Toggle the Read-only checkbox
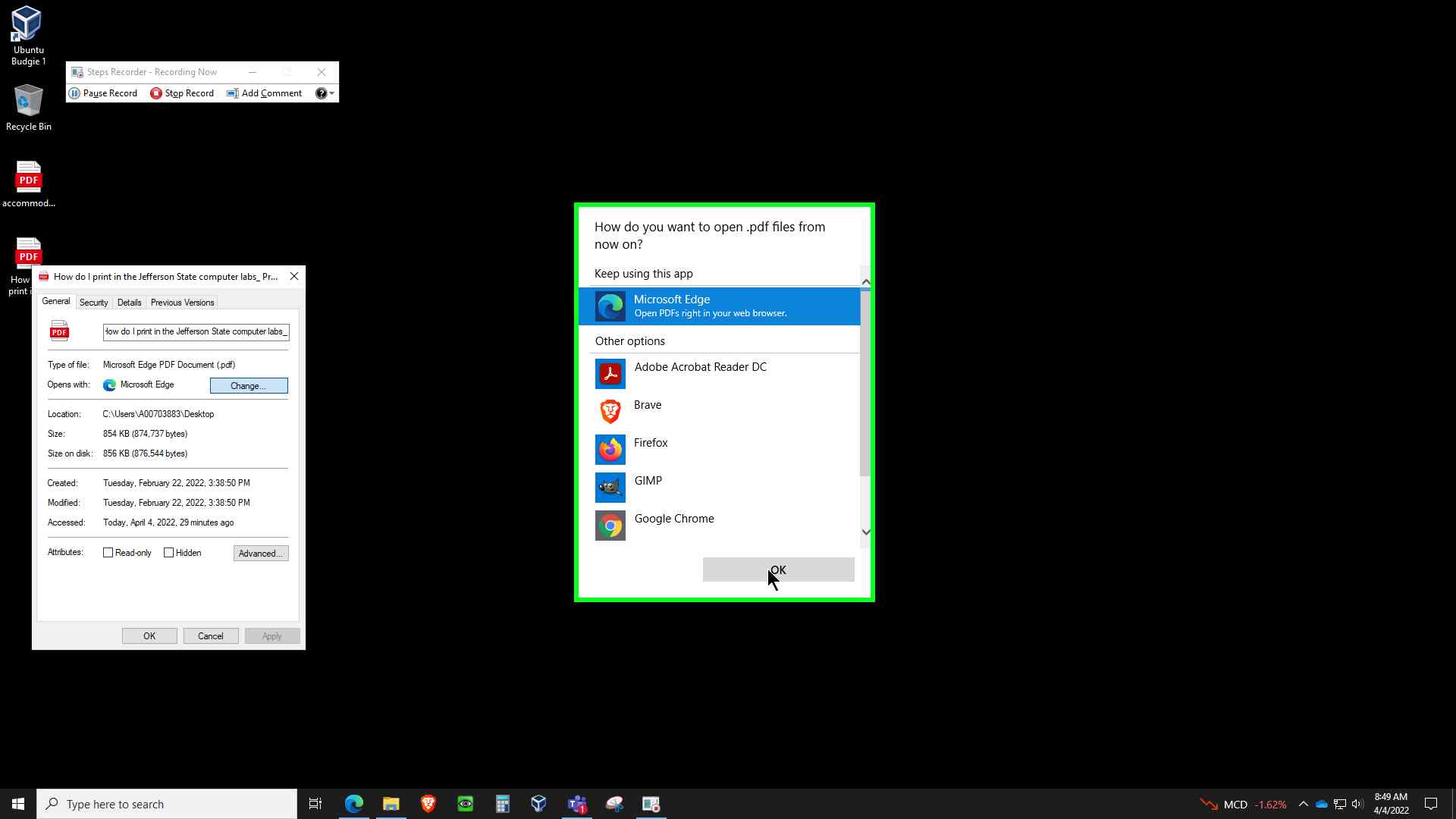The image size is (1456, 819). pos(108,553)
